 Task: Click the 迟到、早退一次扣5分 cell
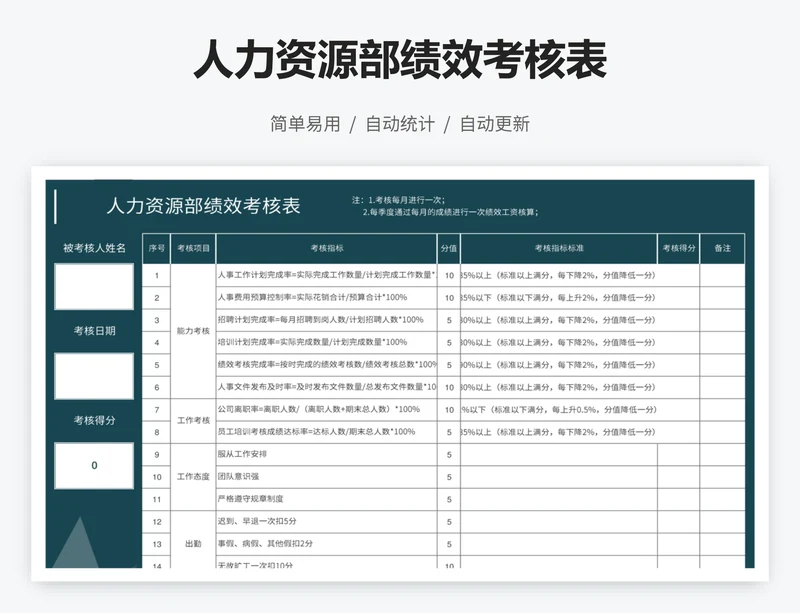click(327, 522)
